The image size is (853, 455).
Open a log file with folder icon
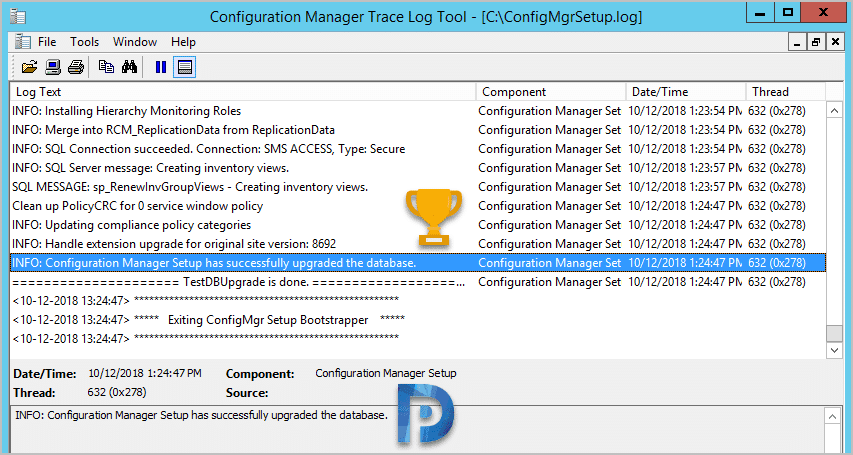click(x=29, y=67)
